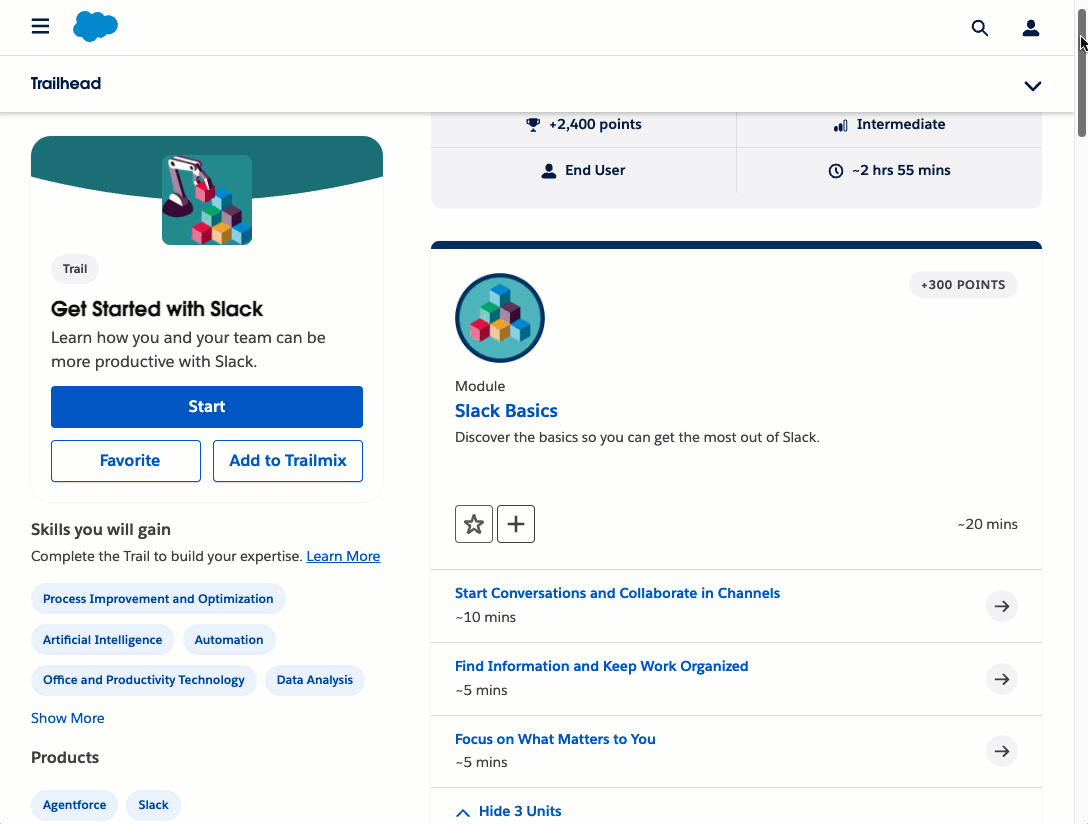Click the ~20 mins duration text
The height and width of the screenshot is (824, 1088).
[987, 524]
